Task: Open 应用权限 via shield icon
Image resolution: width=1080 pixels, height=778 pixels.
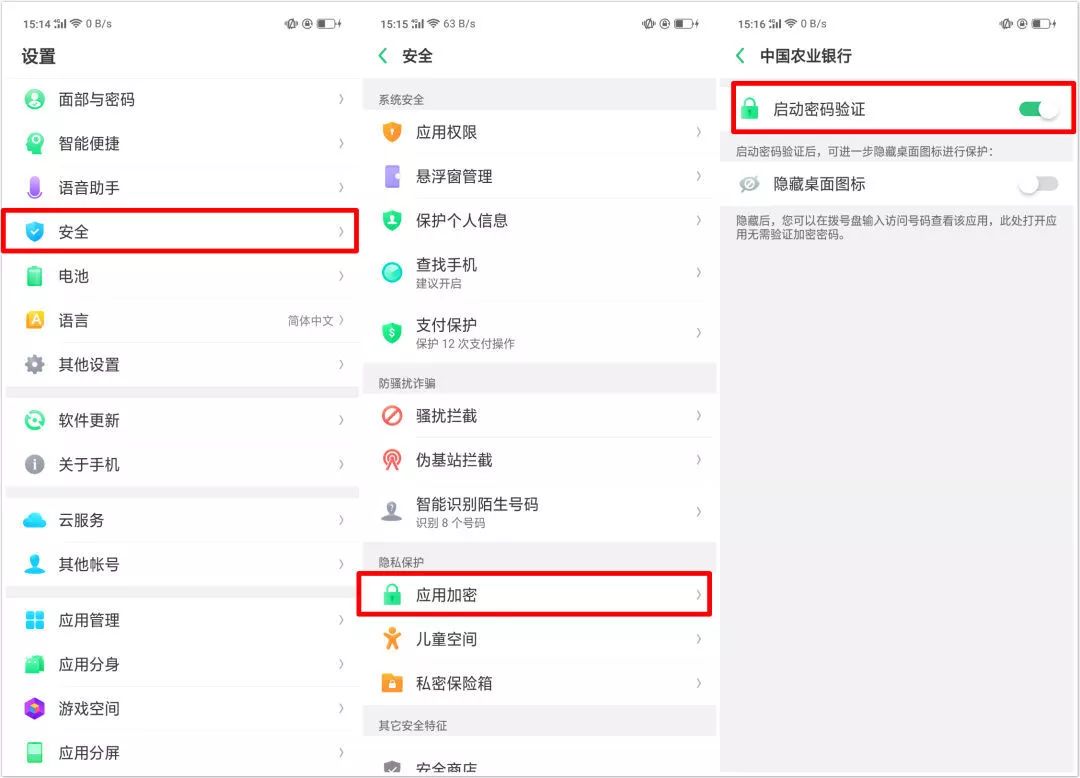Action: pyautogui.click(x=392, y=131)
